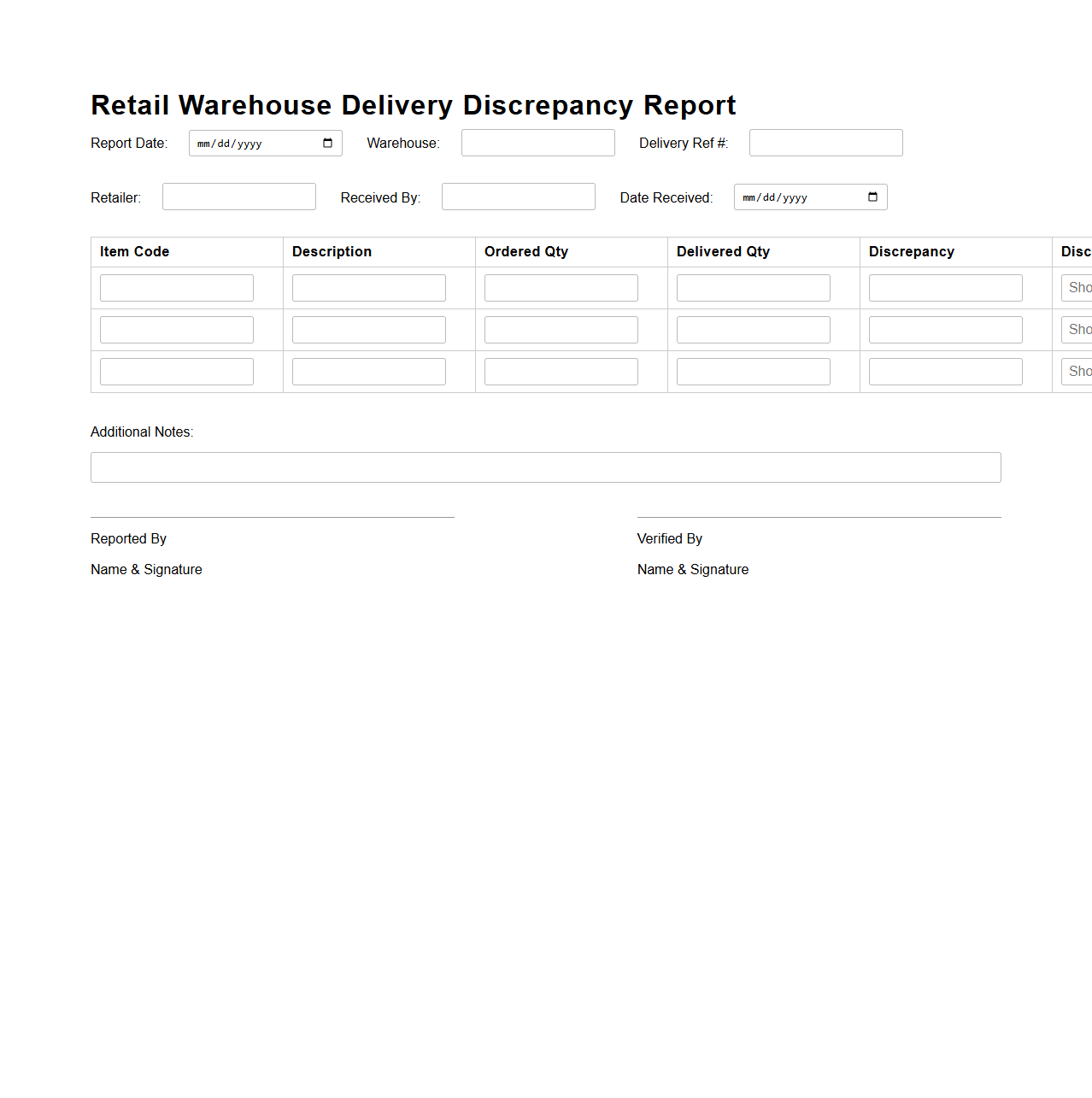Click inside the Retailer text box
1092x1098 pixels.
click(x=238, y=196)
